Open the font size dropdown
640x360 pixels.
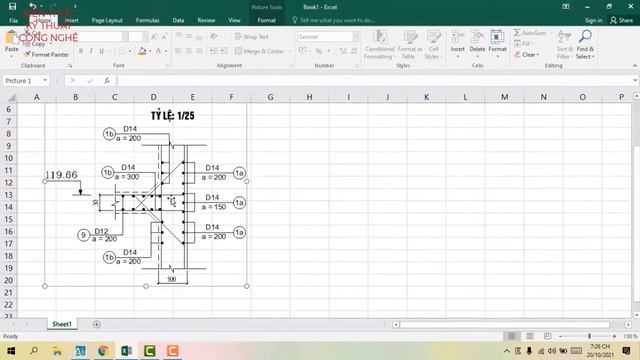point(145,37)
